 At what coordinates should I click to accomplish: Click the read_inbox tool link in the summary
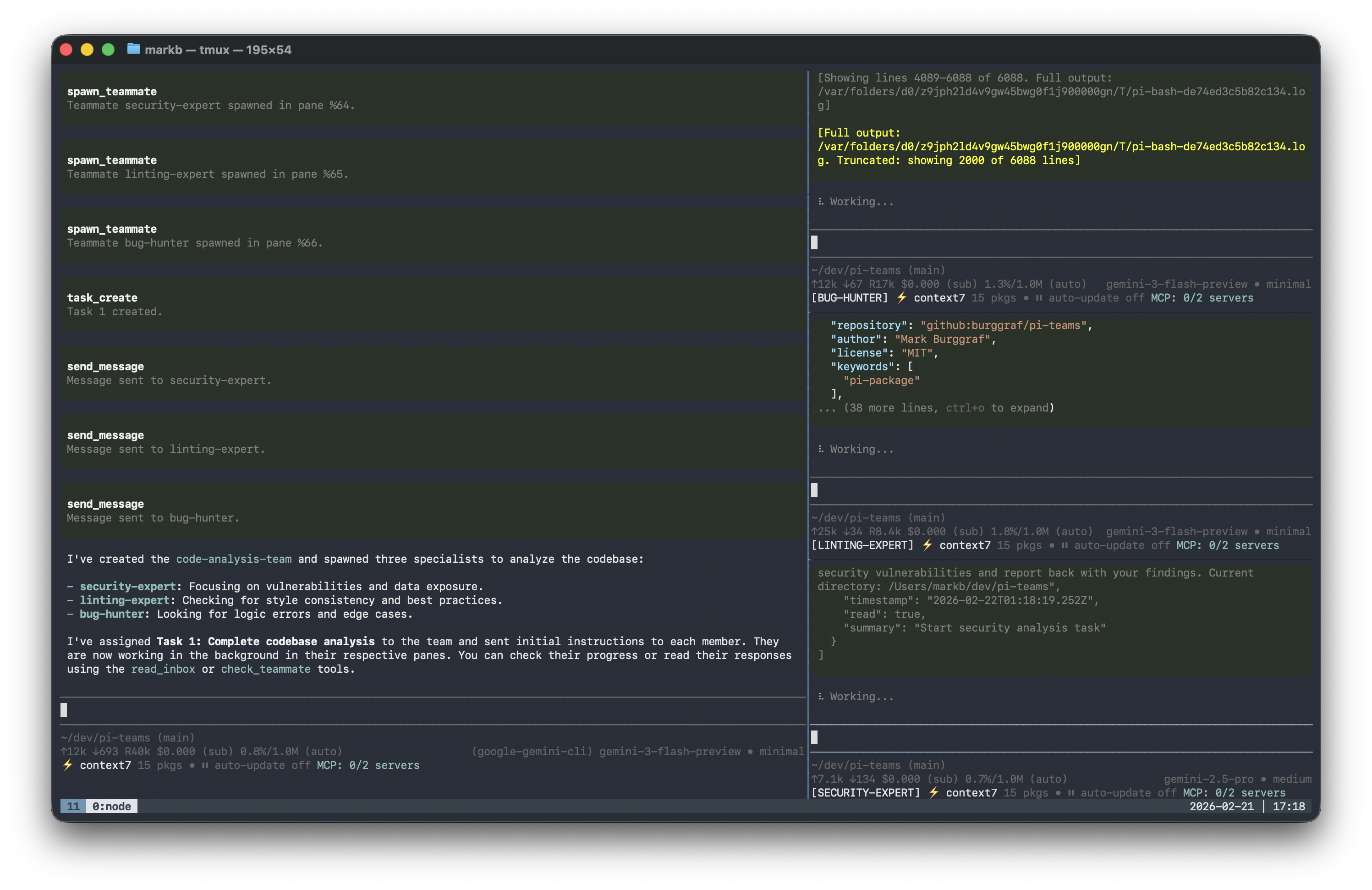click(x=163, y=669)
